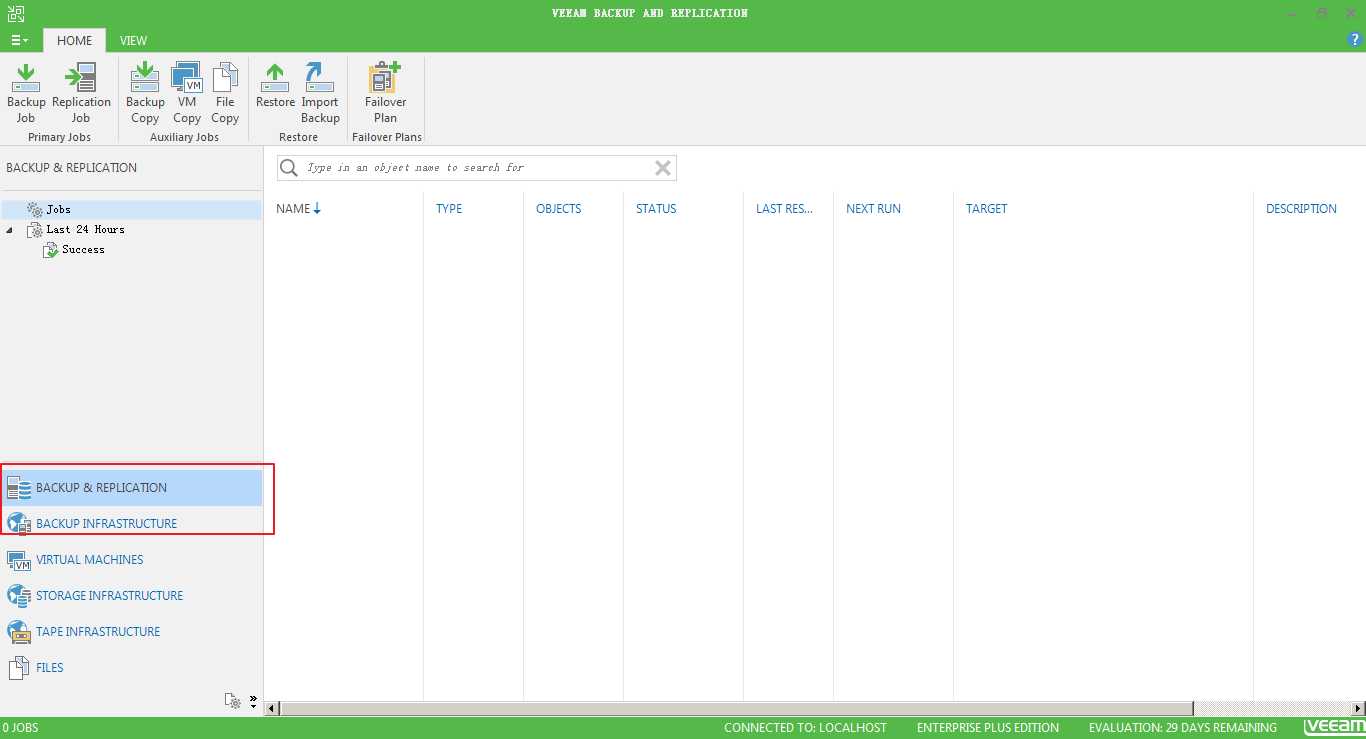
Task: Launch the Restore wizard
Action: click(x=275, y=86)
